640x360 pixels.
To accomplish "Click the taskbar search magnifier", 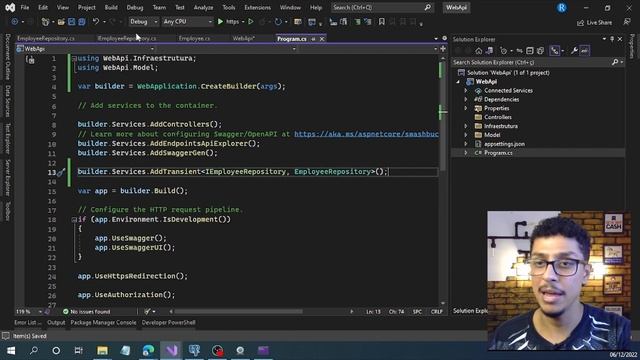I will [x=34, y=350].
